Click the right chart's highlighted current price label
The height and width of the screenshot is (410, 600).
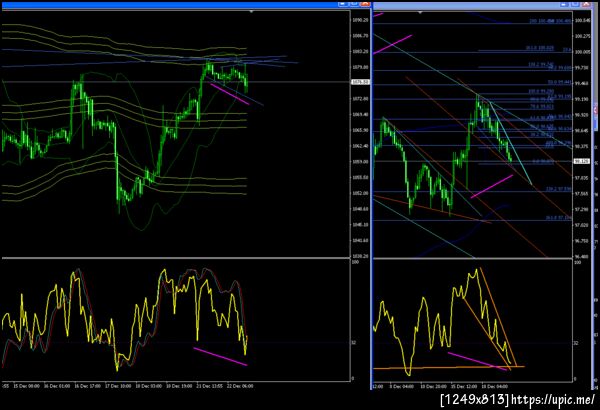pyautogui.click(x=582, y=161)
